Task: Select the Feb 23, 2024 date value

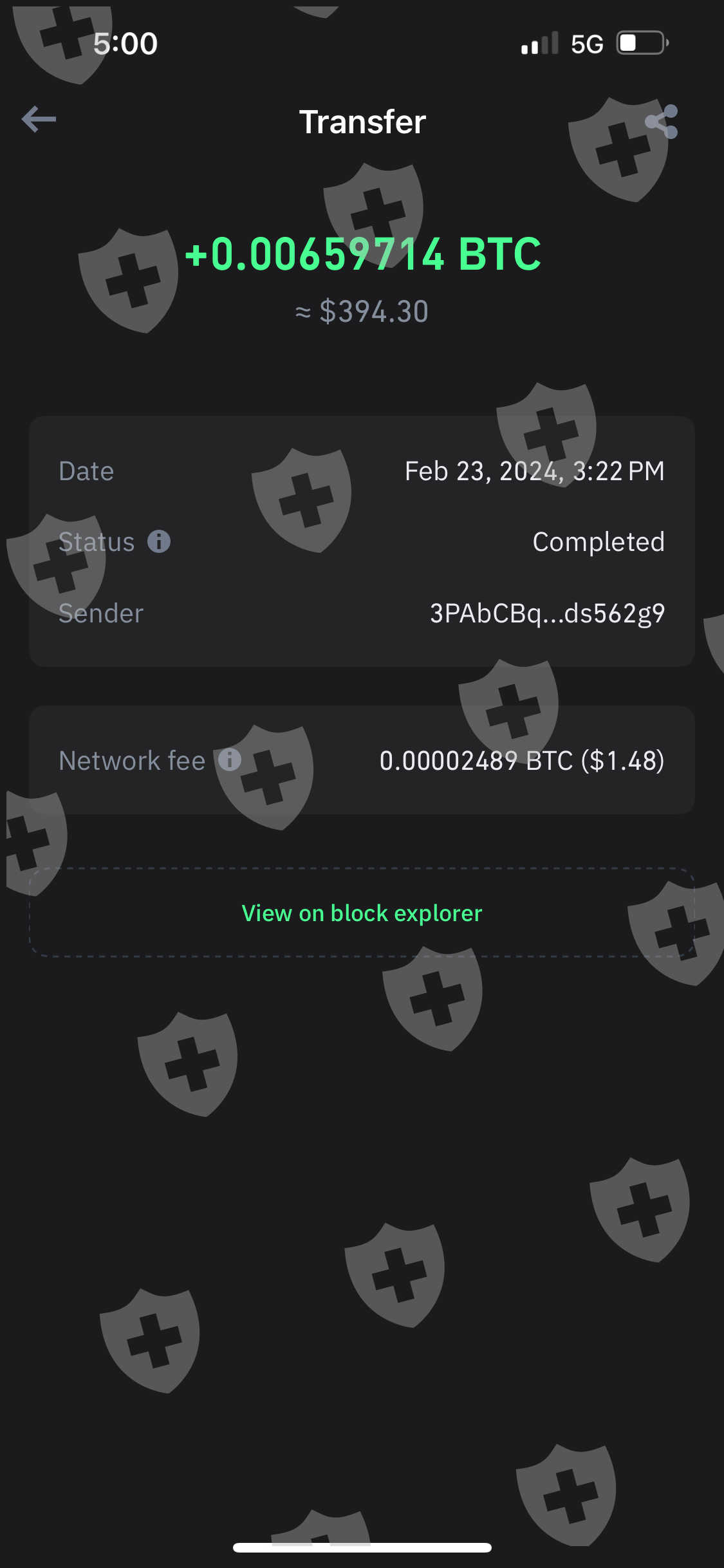Action: tap(534, 471)
